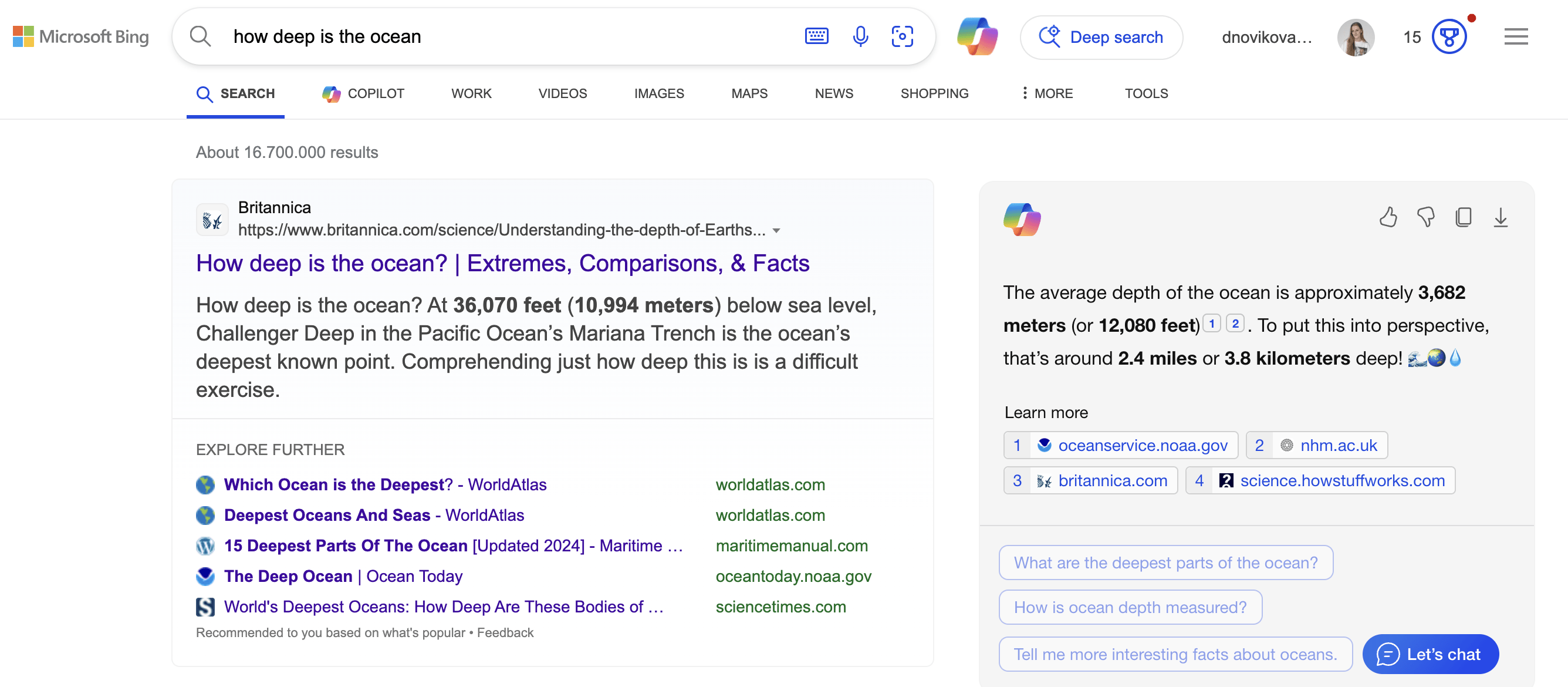Click the Microsoft Bing logo

coord(81,36)
